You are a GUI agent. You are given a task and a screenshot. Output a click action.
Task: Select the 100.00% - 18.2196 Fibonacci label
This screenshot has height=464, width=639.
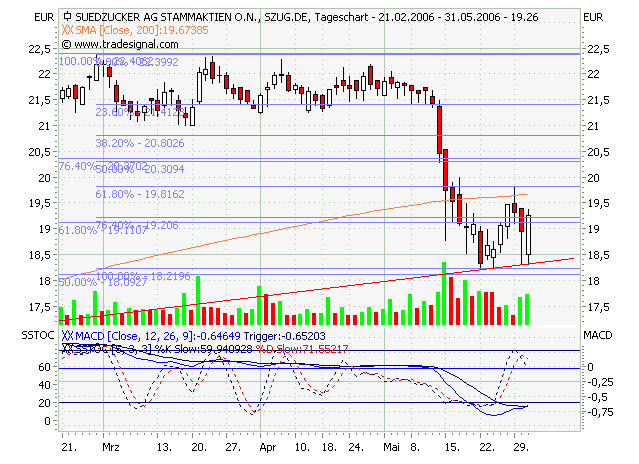(143, 276)
